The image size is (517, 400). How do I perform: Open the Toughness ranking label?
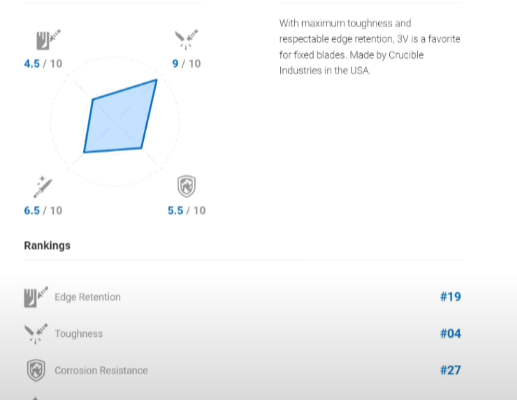(x=79, y=334)
